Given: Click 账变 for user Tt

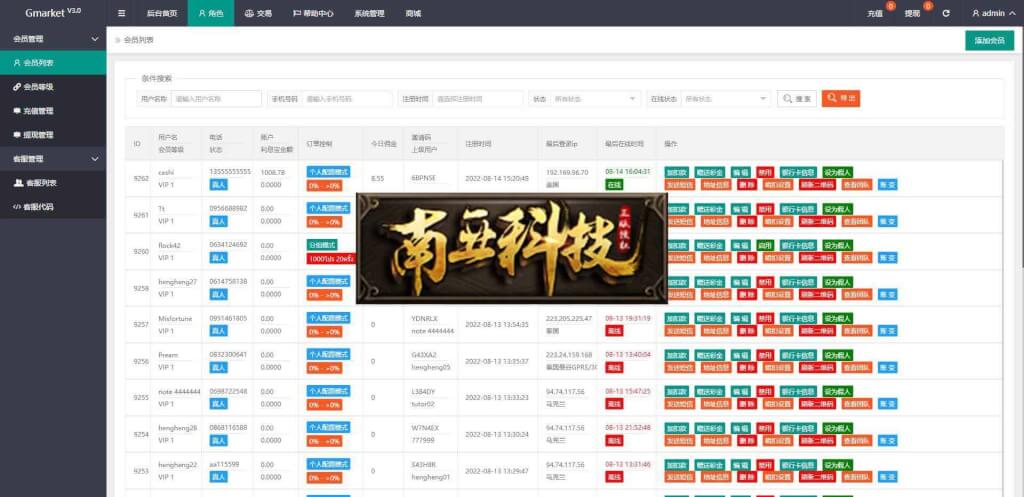Looking at the screenshot, I should [x=888, y=221].
